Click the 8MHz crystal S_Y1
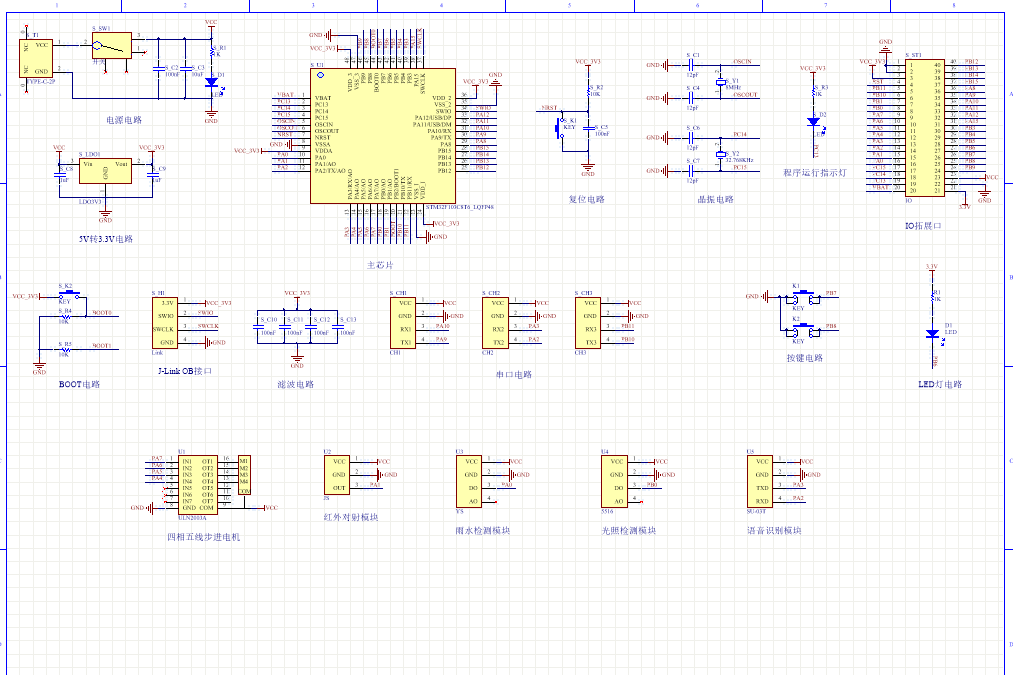The height and width of the screenshot is (675, 1013). (x=719, y=80)
